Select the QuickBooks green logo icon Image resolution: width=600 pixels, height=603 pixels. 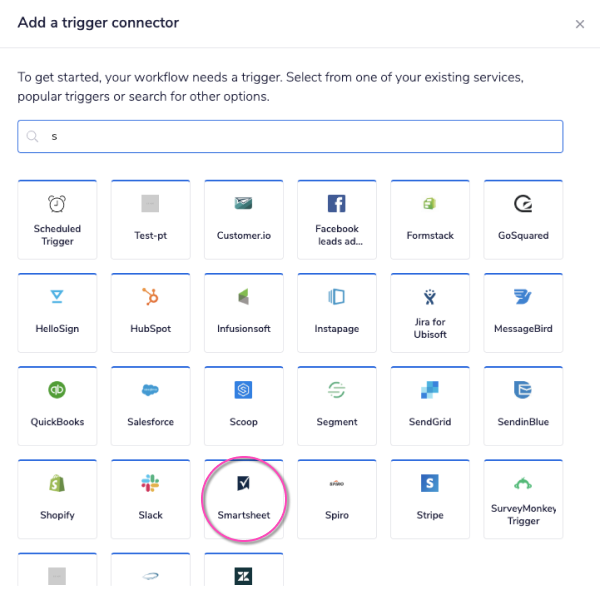click(x=57, y=390)
